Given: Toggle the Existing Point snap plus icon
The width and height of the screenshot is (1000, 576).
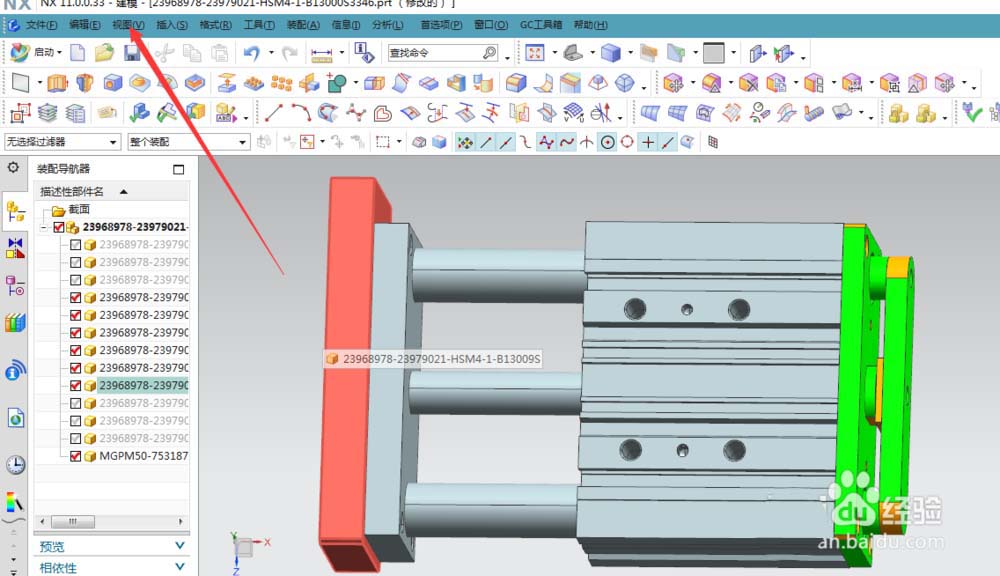Looking at the screenshot, I should pyautogui.click(x=647, y=142).
